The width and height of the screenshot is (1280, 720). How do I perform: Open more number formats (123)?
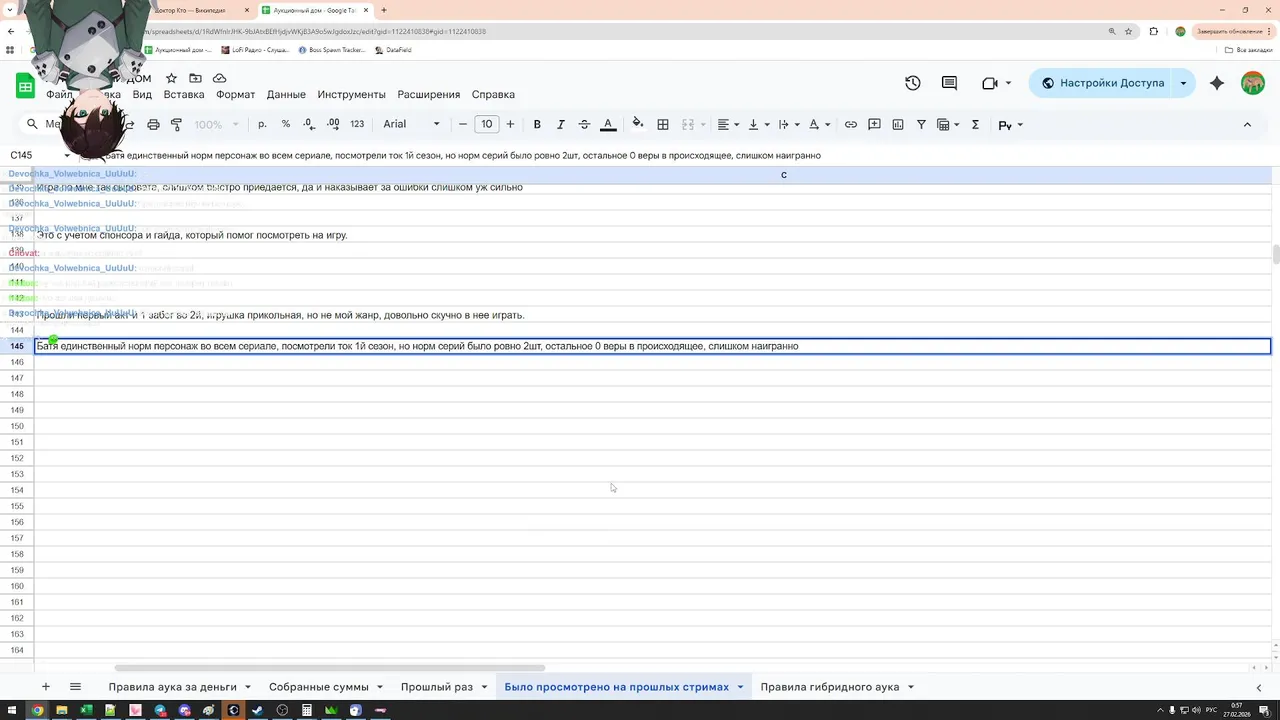coord(357,124)
